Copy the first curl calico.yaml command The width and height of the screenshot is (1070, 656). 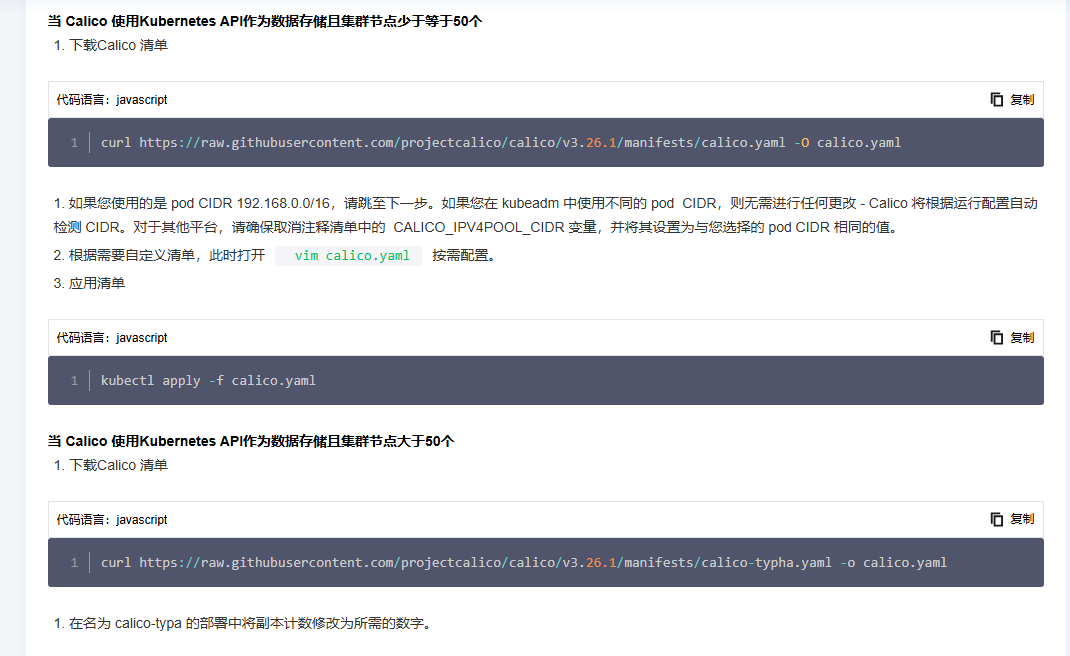996,100
